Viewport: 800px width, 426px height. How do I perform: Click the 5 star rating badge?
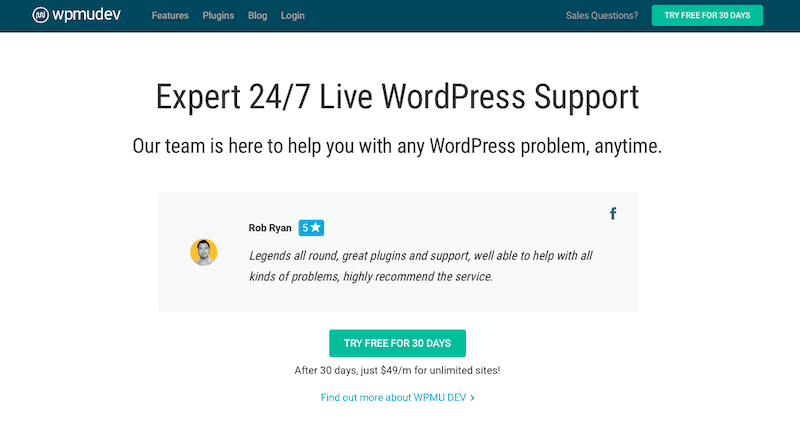click(311, 228)
